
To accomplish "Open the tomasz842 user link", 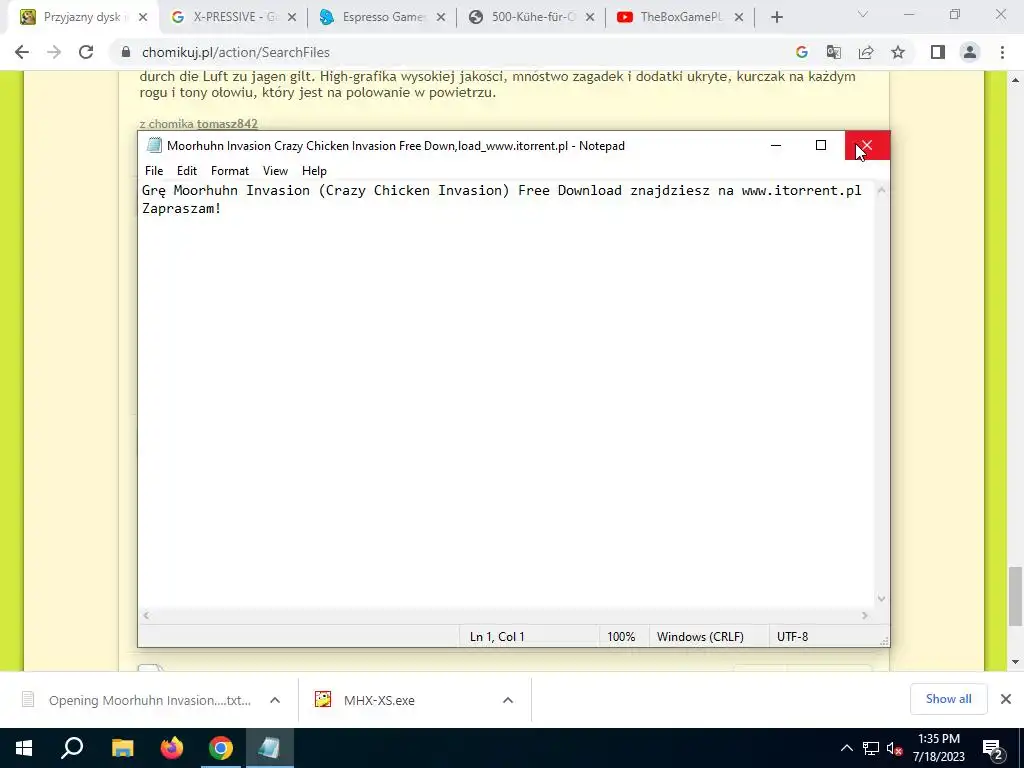I will pos(227,123).
